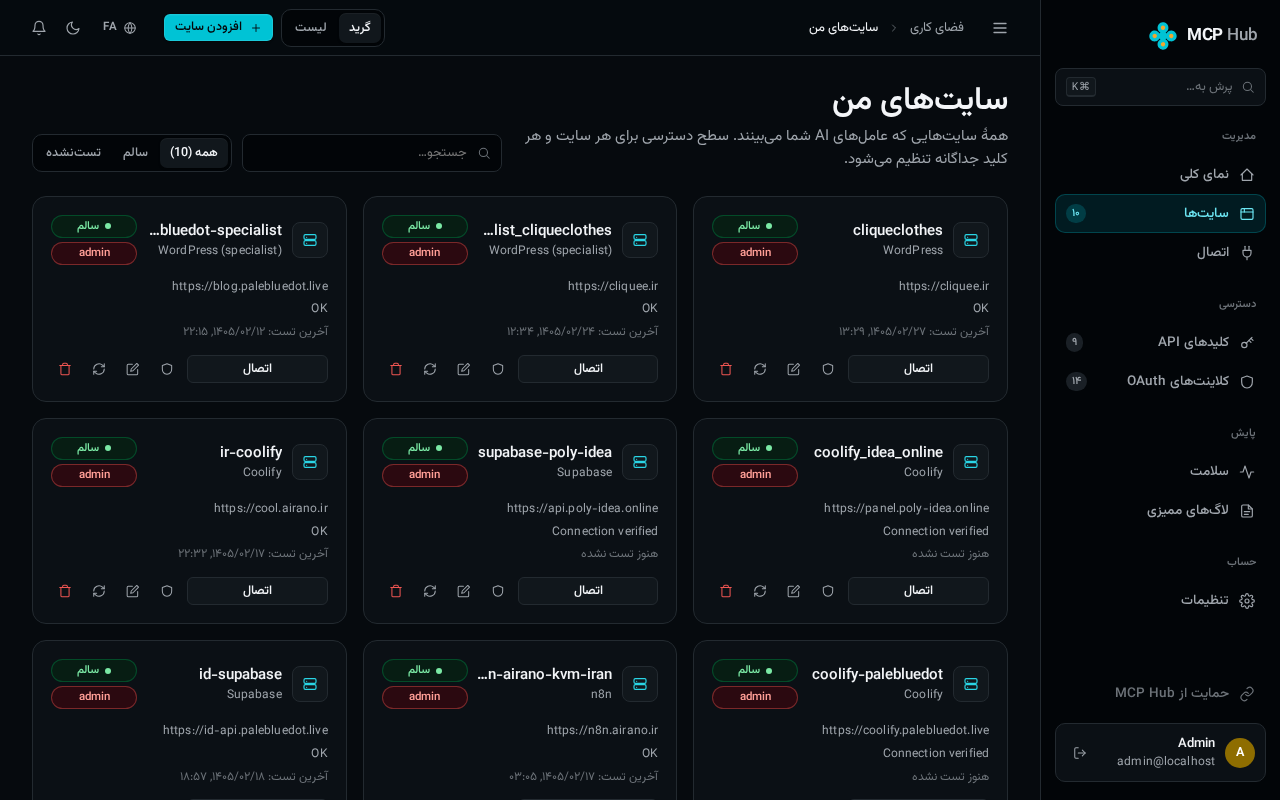Click اتصال button on supabase-poly-idea card

click(588, 591)
